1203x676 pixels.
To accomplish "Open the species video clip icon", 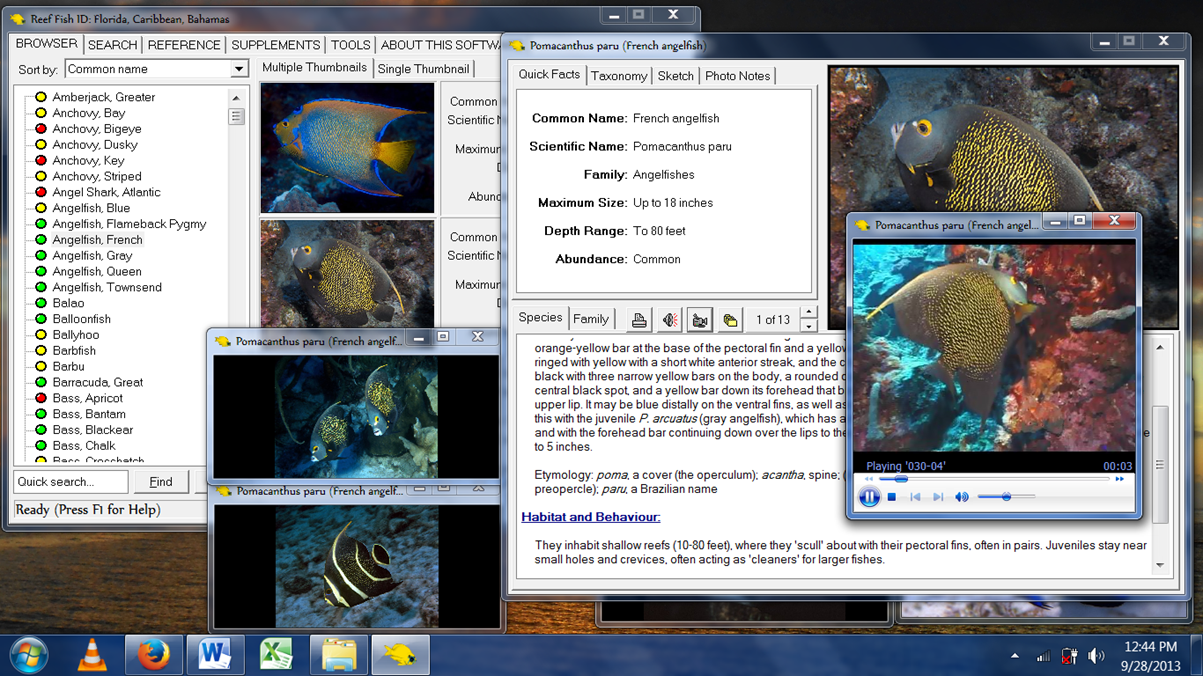I will 698,318.
